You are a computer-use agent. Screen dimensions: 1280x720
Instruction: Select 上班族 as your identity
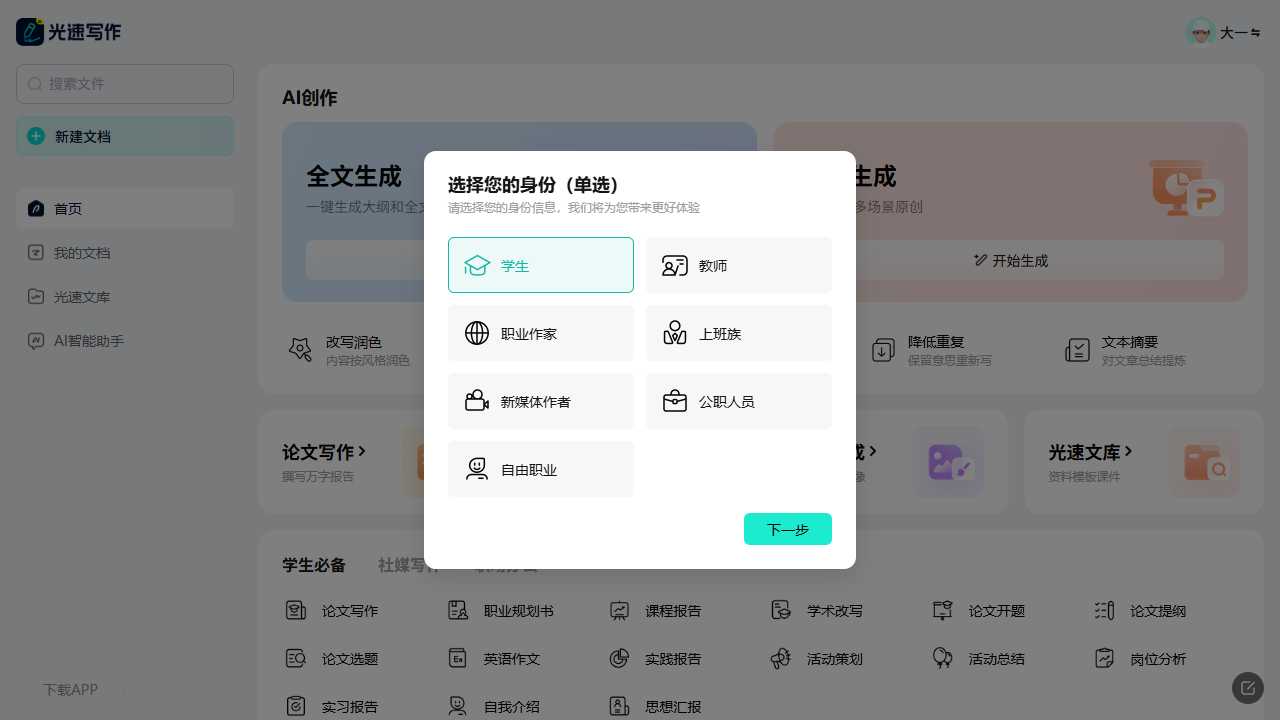pyautogui.click(x=738, y=333)
